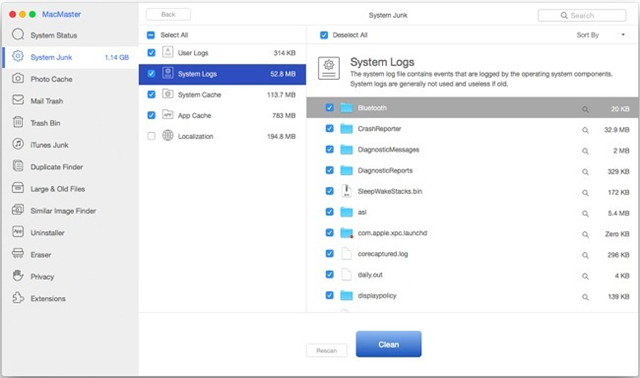Reveal corecaptured.log with its magnifier icon
The height and width of the screenshot is (378, 640).
click(x=585, y=255)
